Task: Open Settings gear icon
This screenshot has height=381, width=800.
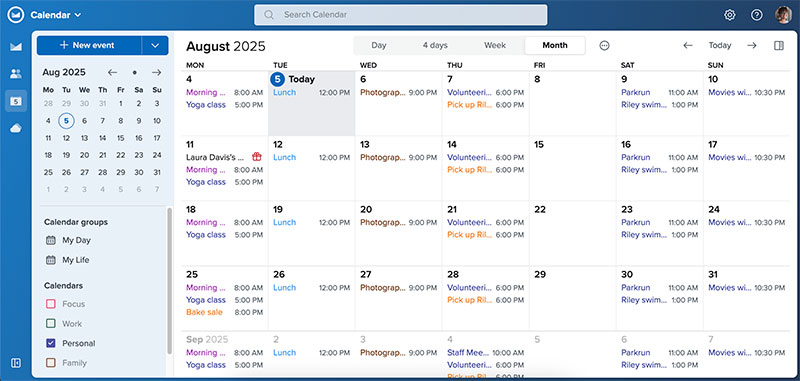Action: [730, 15]
